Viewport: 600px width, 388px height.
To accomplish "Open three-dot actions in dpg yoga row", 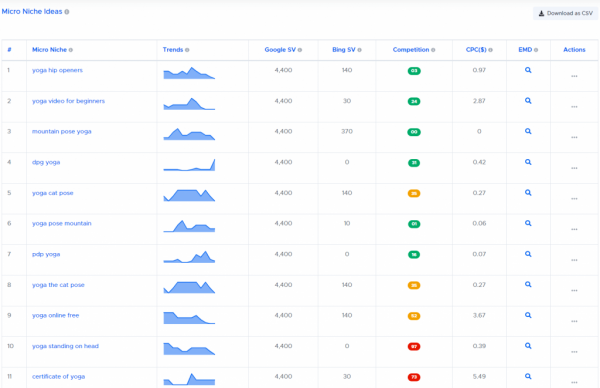I will coord(574,168).
